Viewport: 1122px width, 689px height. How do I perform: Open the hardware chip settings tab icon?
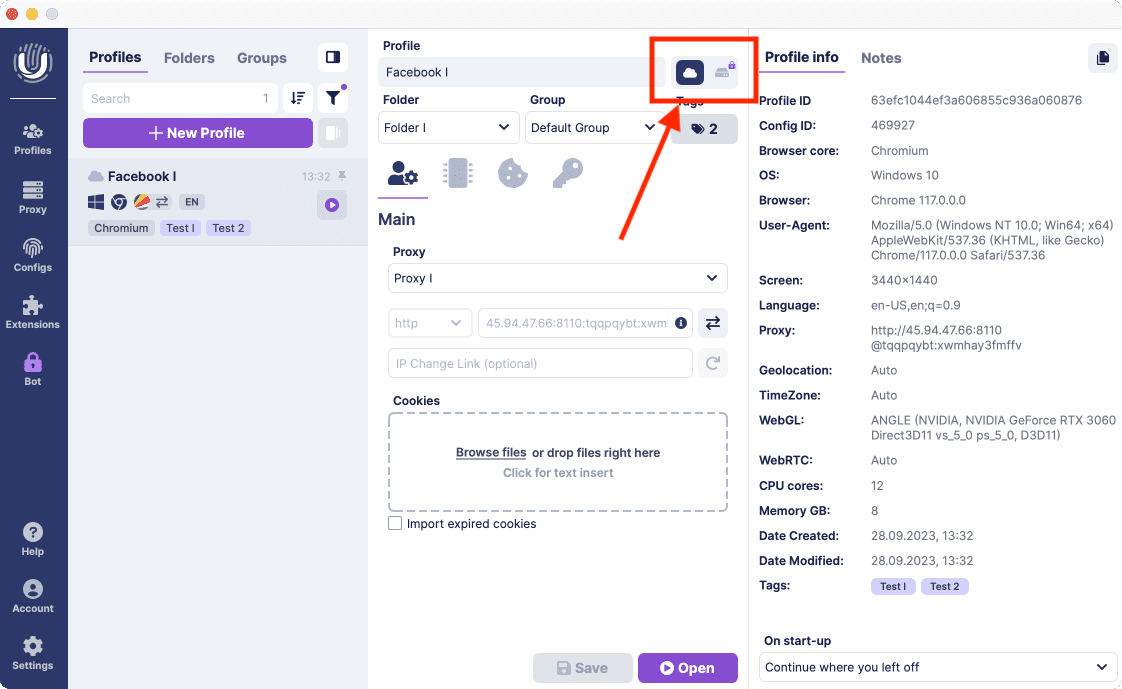coord(458,173)
